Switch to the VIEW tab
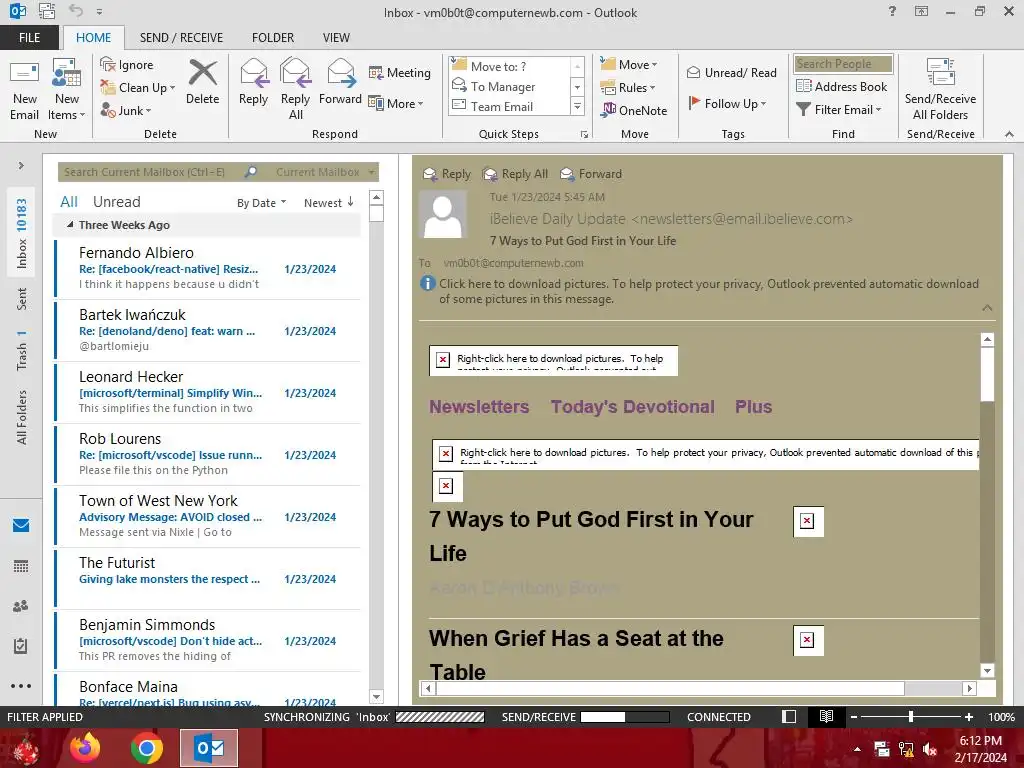 point(336,38)
